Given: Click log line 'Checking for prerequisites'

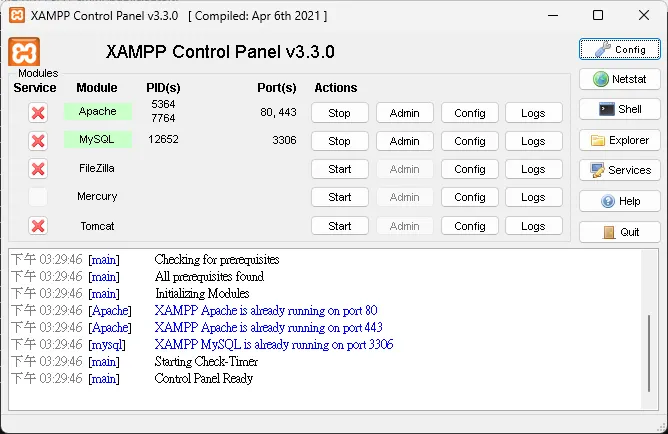Looking at the screenshot, I should 217,259.
